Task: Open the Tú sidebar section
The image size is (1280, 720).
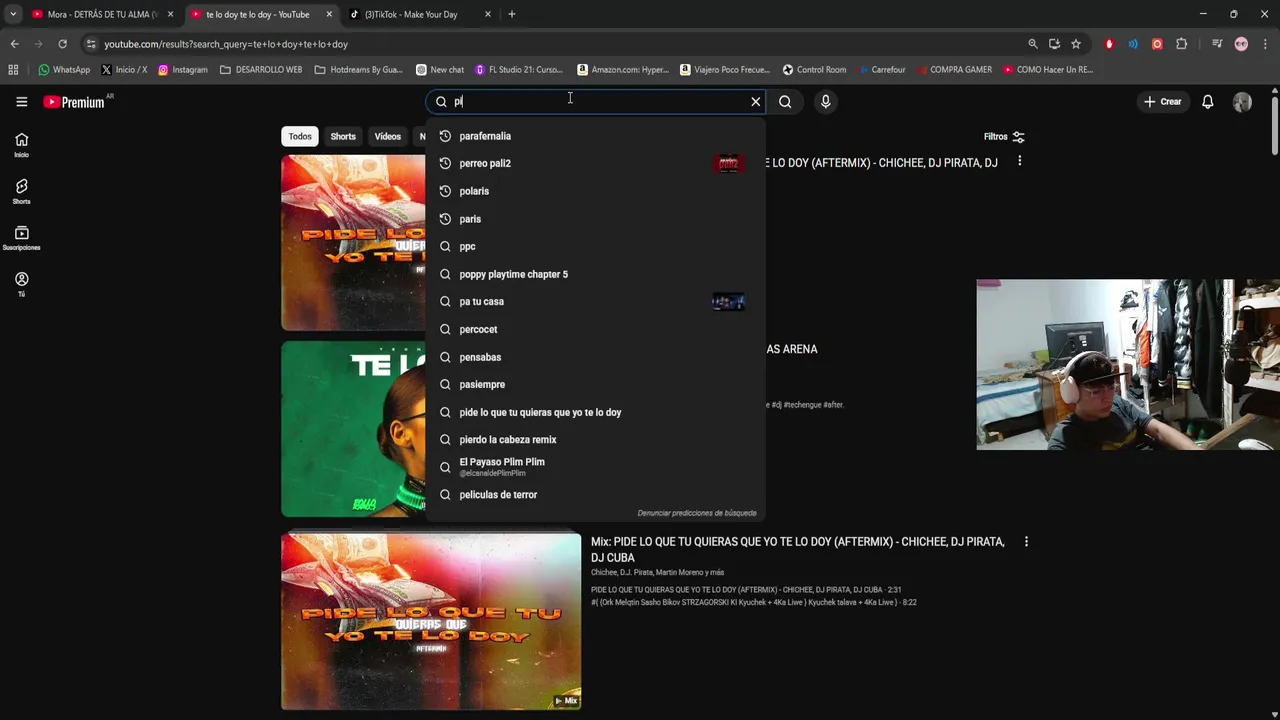Action: 21,284
